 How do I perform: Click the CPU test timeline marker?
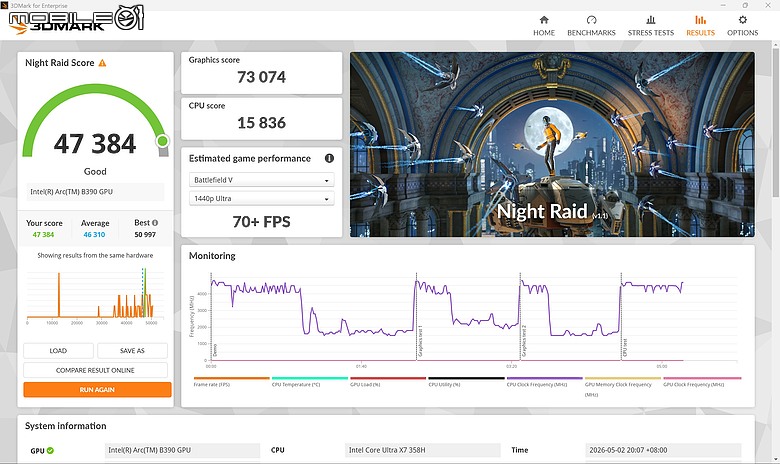pos(625,348)
